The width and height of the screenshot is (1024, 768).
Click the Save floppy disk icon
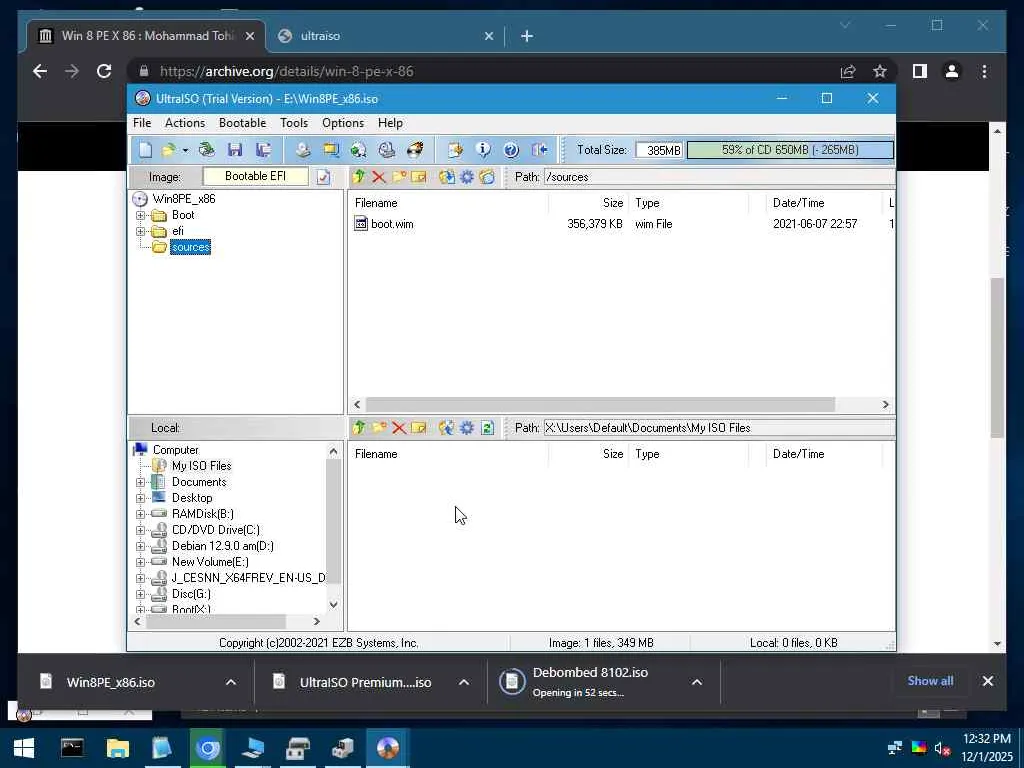(x=235, y=150)
